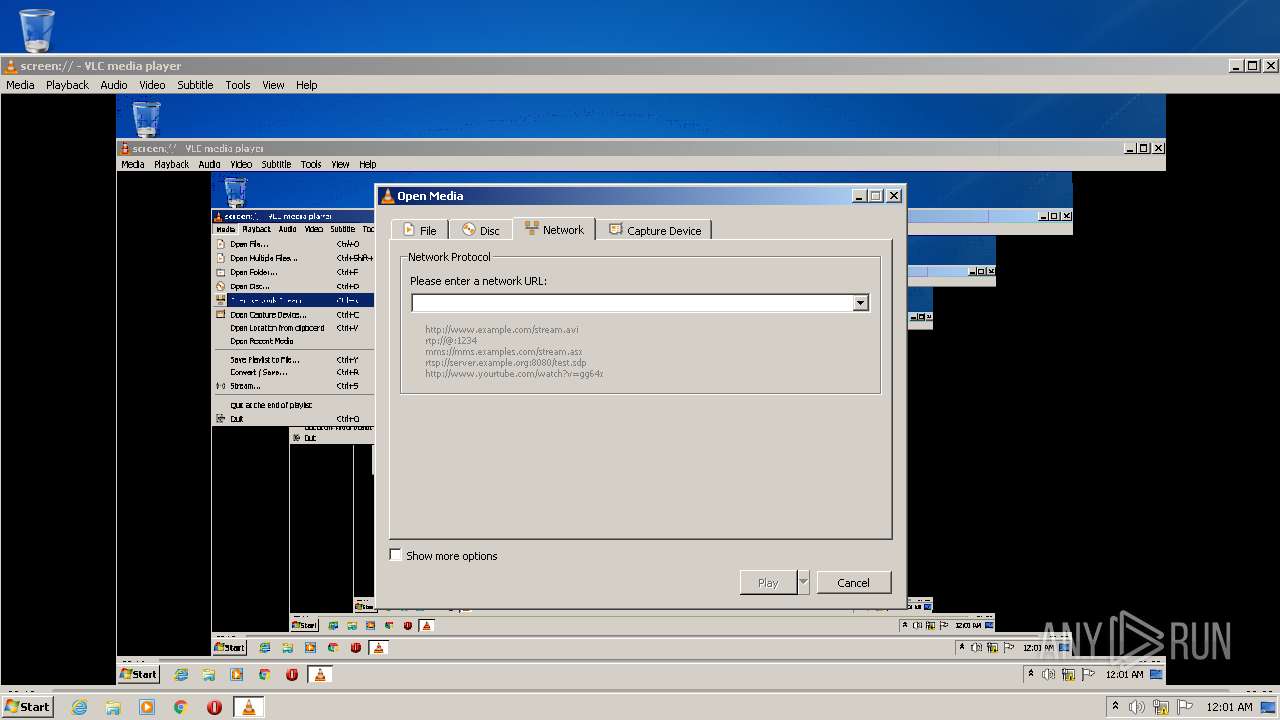
Task: Show hidden system tray icons
Action: pos(1115,706)
